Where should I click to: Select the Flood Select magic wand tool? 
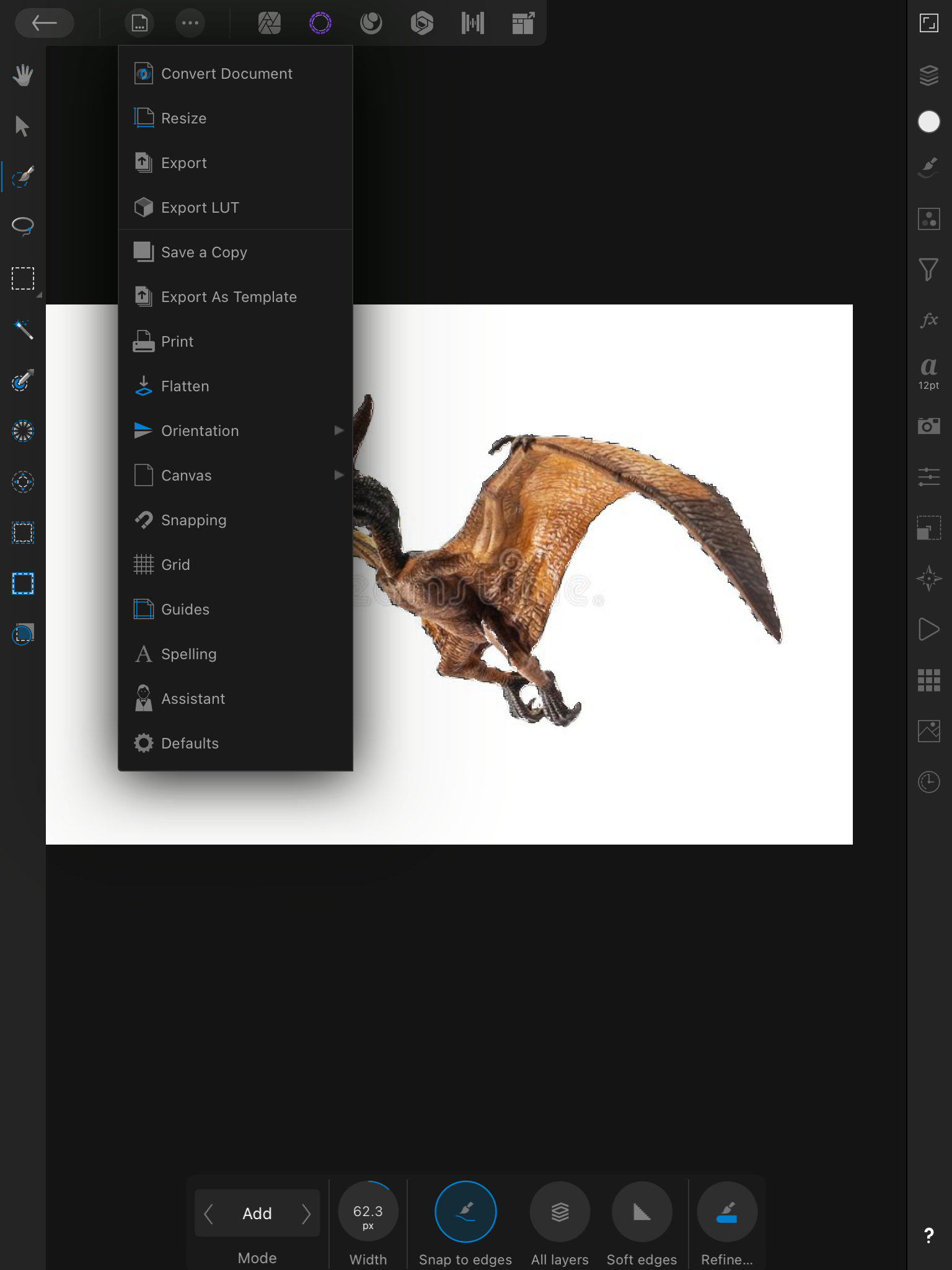coord(23,330)
